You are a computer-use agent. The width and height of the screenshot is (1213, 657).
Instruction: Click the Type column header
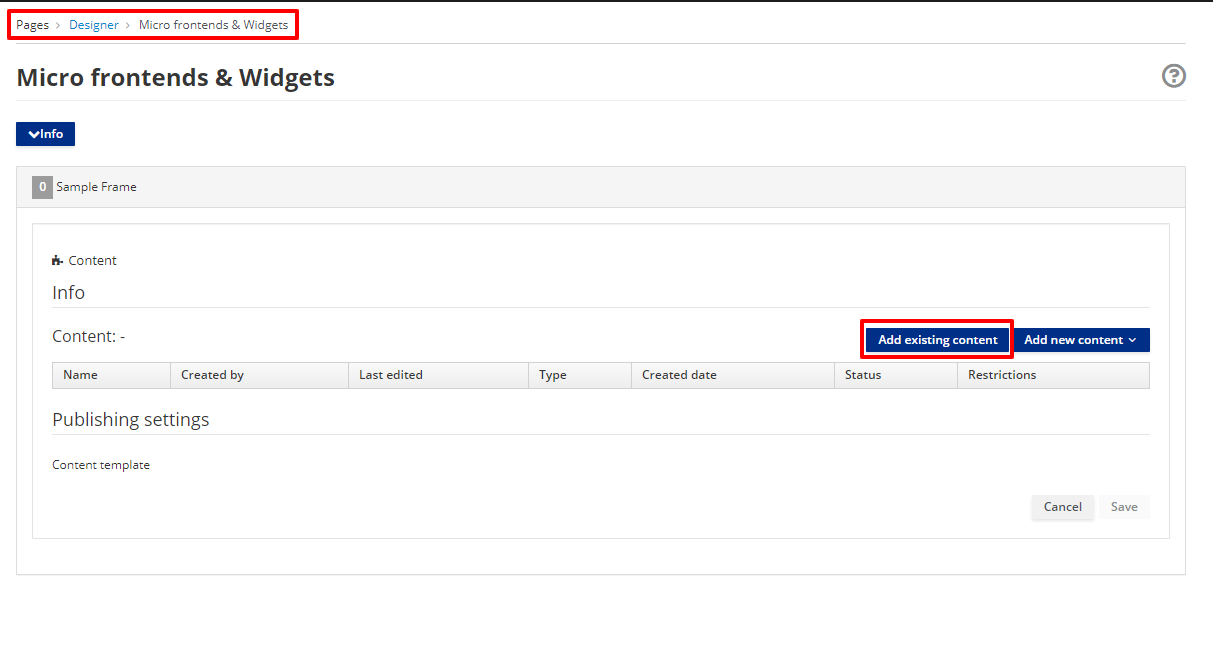pos(552,375)
